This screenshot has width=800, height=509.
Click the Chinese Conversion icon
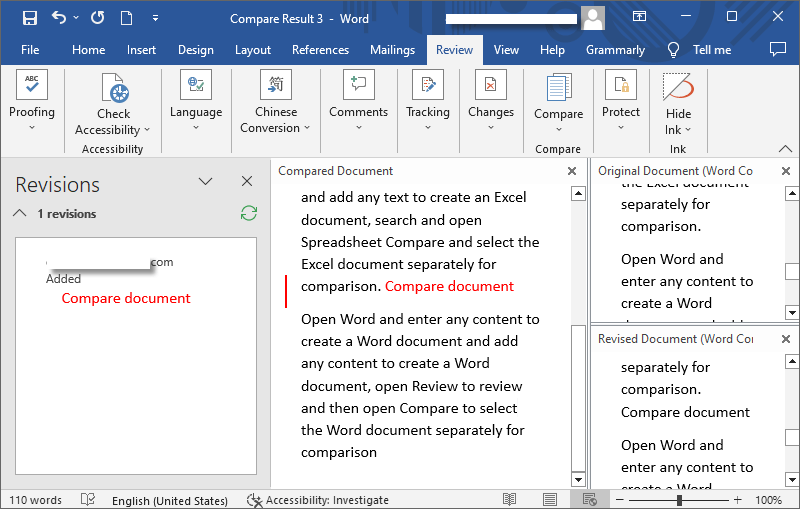pos(276,84)
